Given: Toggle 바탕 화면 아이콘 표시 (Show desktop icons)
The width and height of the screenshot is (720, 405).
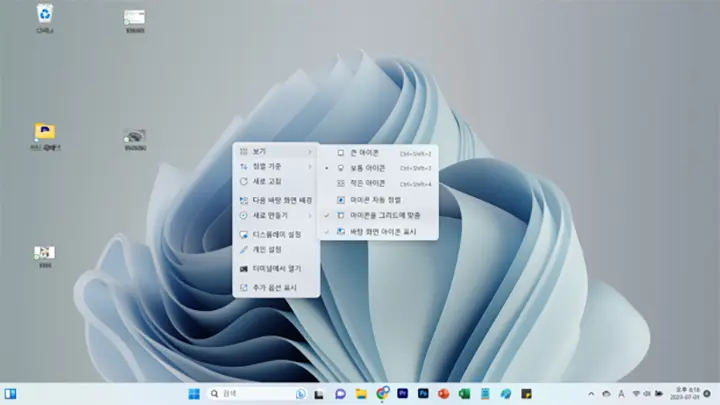Looking at the screenshot, I should (x=378, y=232).
